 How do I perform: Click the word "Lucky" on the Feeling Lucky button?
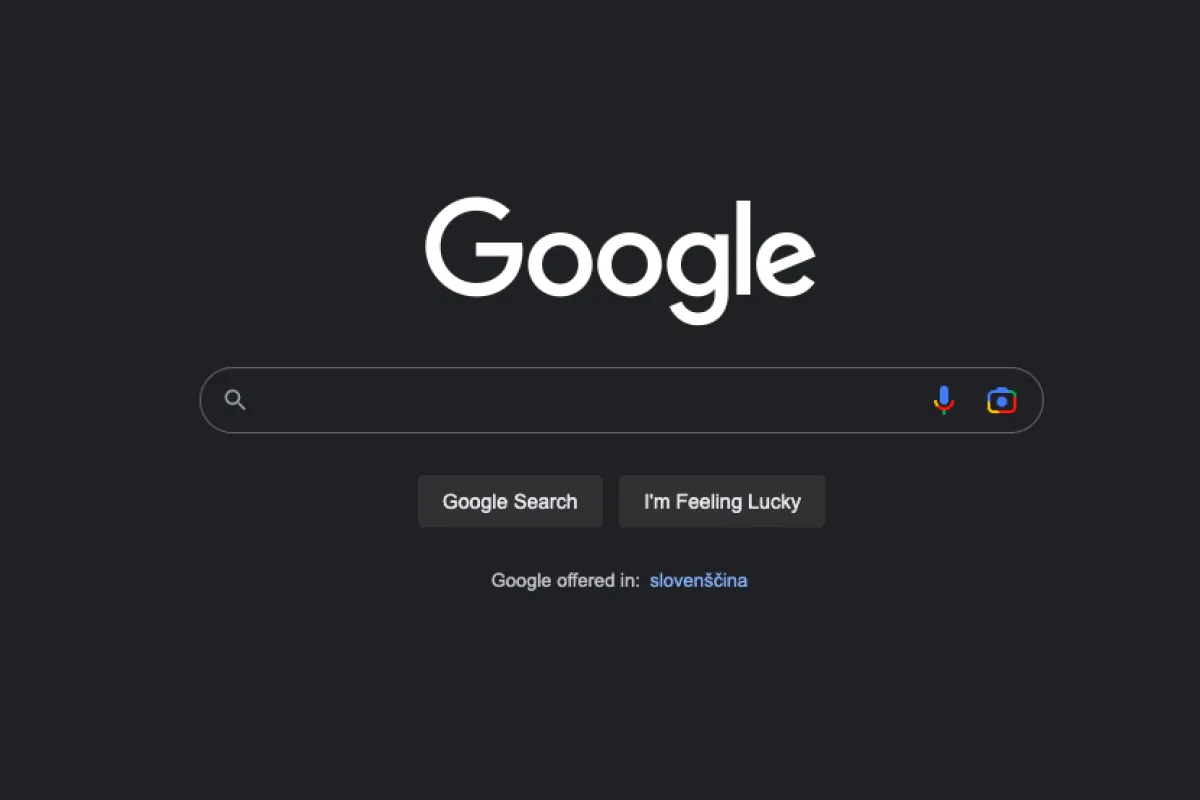[x=774, y=502]
